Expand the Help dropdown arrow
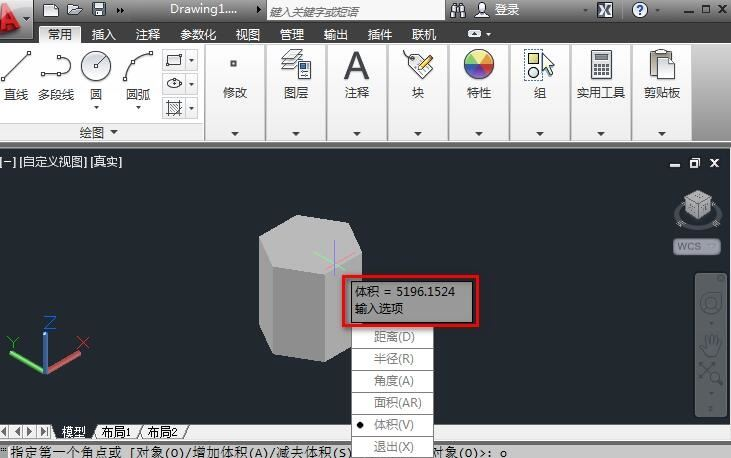Image resolution: width=731 pixels, height=458 pixels. (658, 10)
